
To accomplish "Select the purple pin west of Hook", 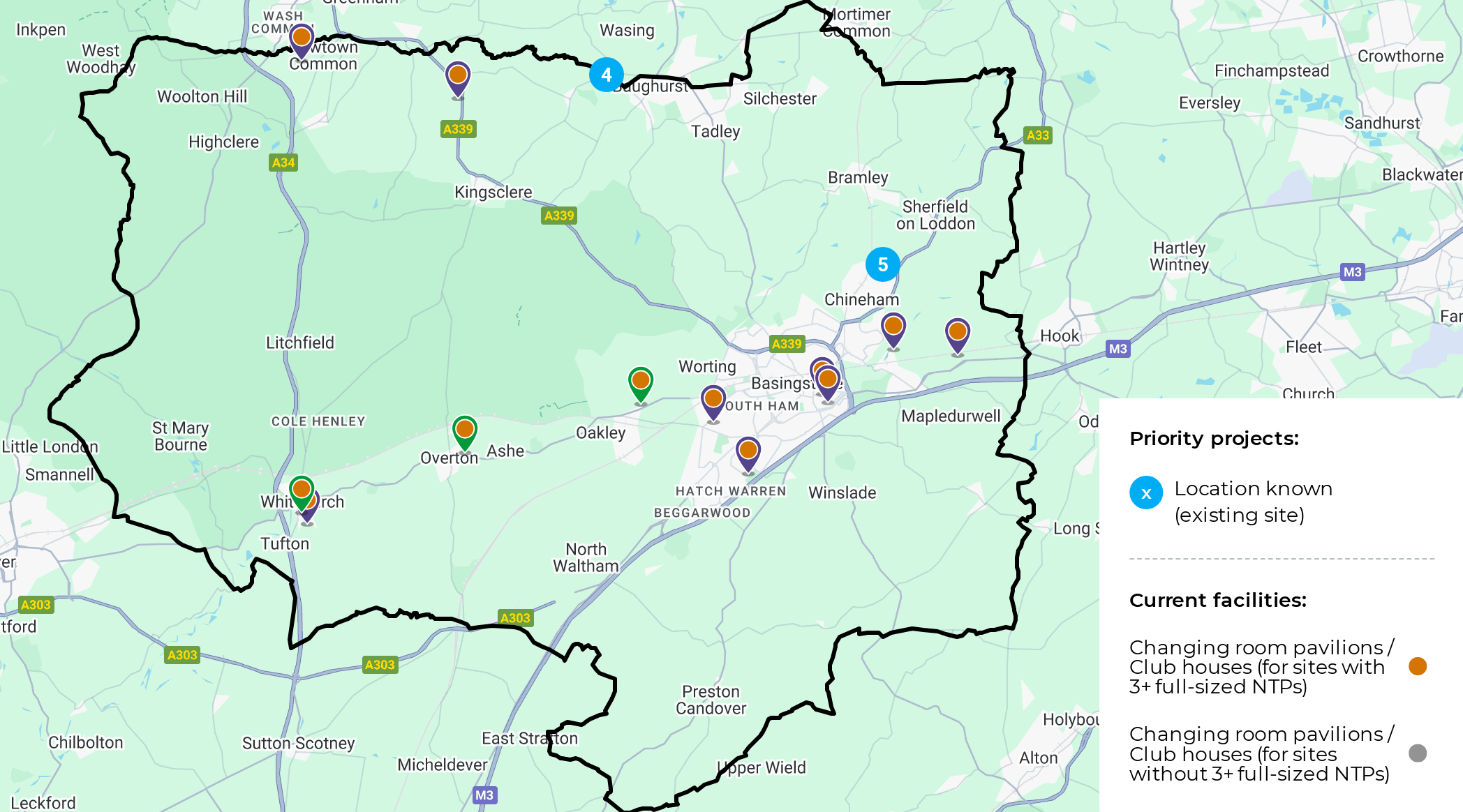I will (x=958, y=337).
